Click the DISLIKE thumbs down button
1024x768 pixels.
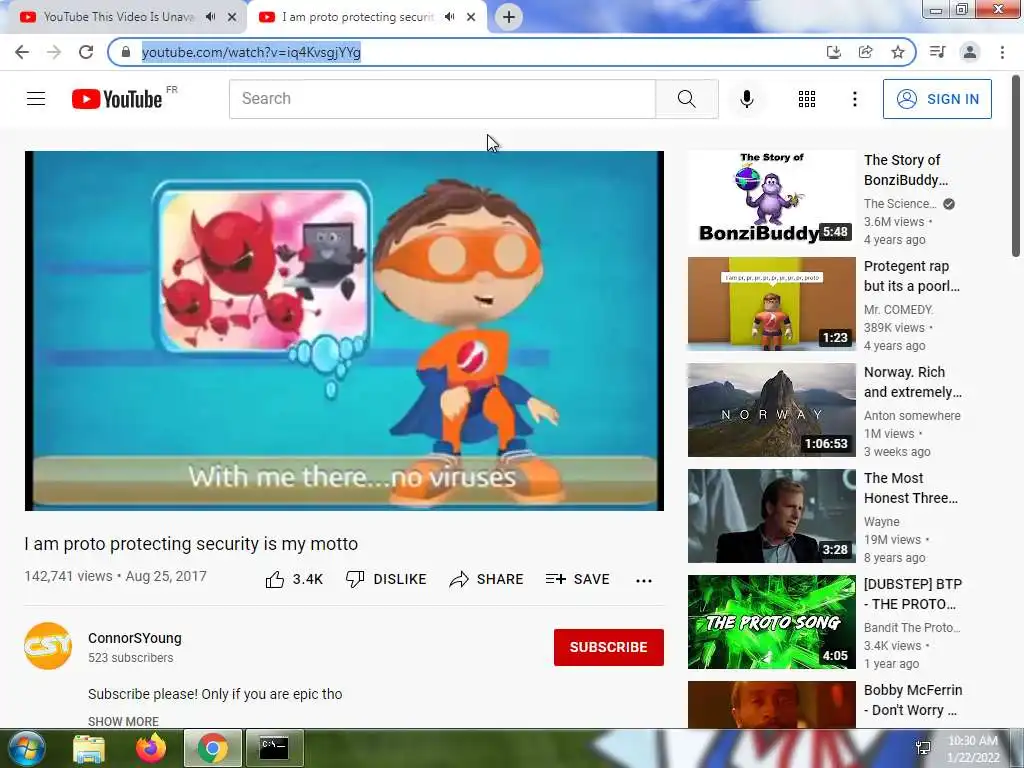(386, 579)
